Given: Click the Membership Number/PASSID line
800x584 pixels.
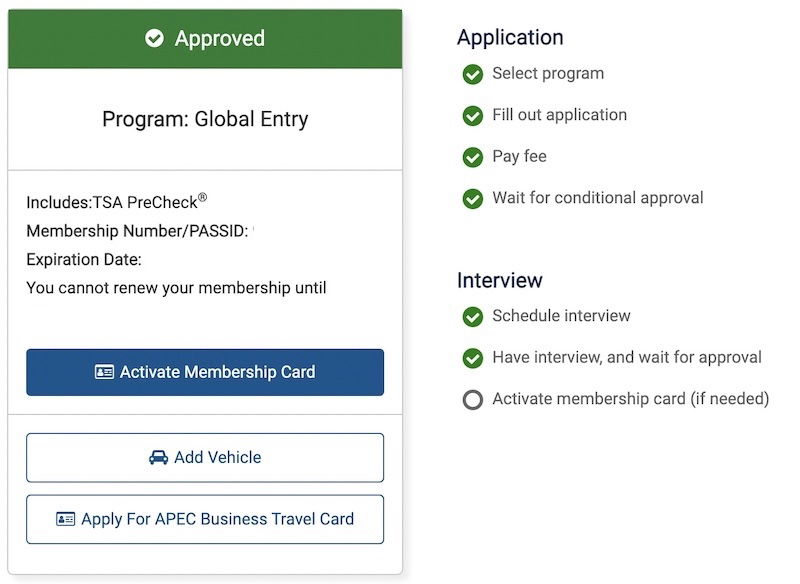Looking at the screenshot, I should click(x=138, y=231).
